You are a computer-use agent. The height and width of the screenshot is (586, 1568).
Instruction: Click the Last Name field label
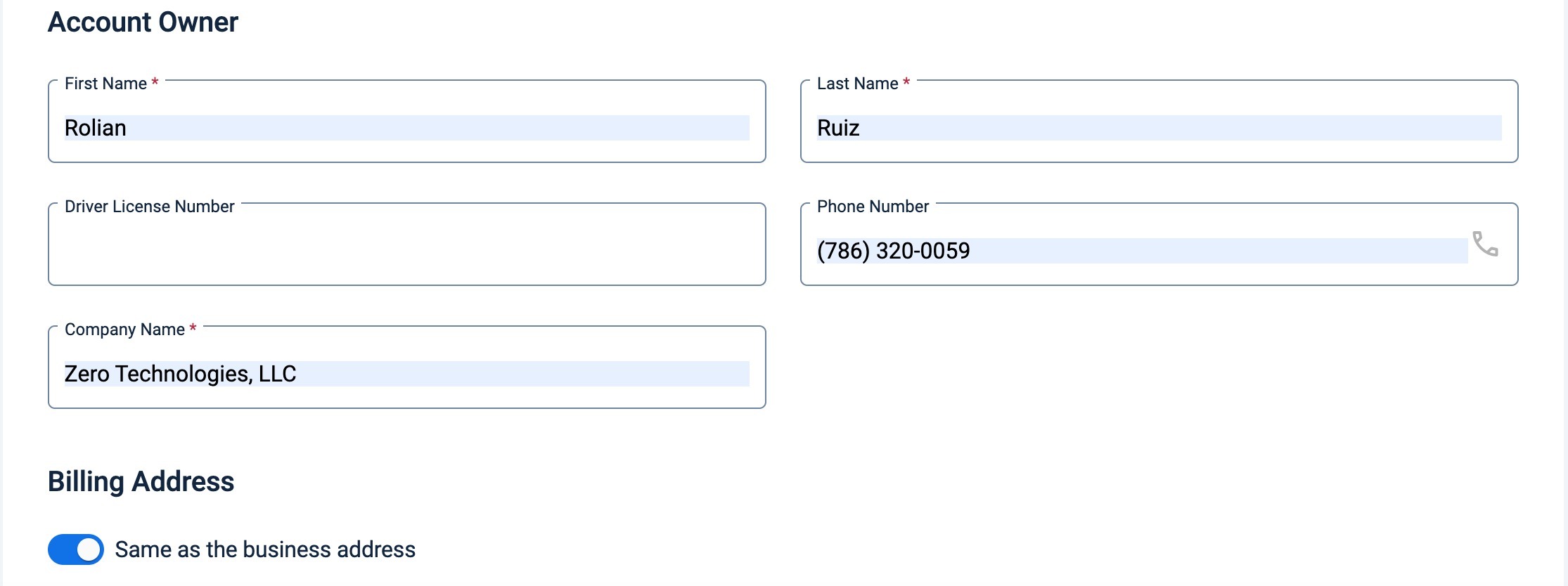[857, 84]
